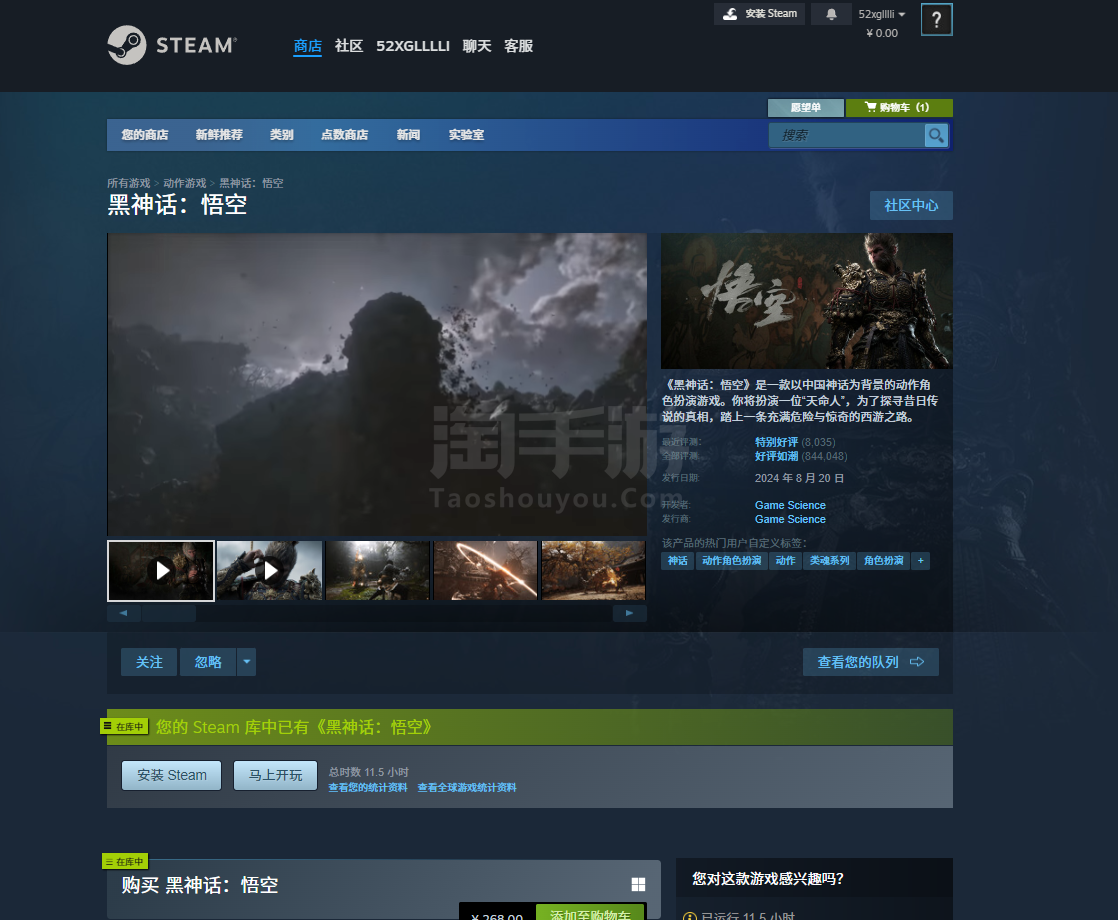Open the 社区中心 button
Image resolution: width=1118 pixels, height=920 pixels.
click(x=911, y=205)
